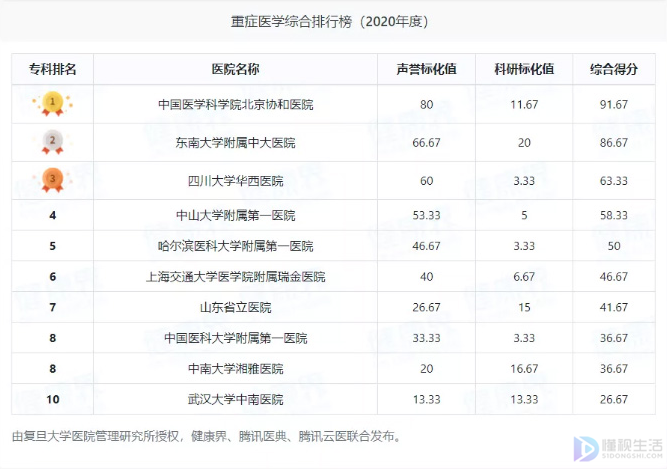This screenshot has width=667, height=469.
Task: Click reputation value 26.67
Action: click(x=426, y=307)
